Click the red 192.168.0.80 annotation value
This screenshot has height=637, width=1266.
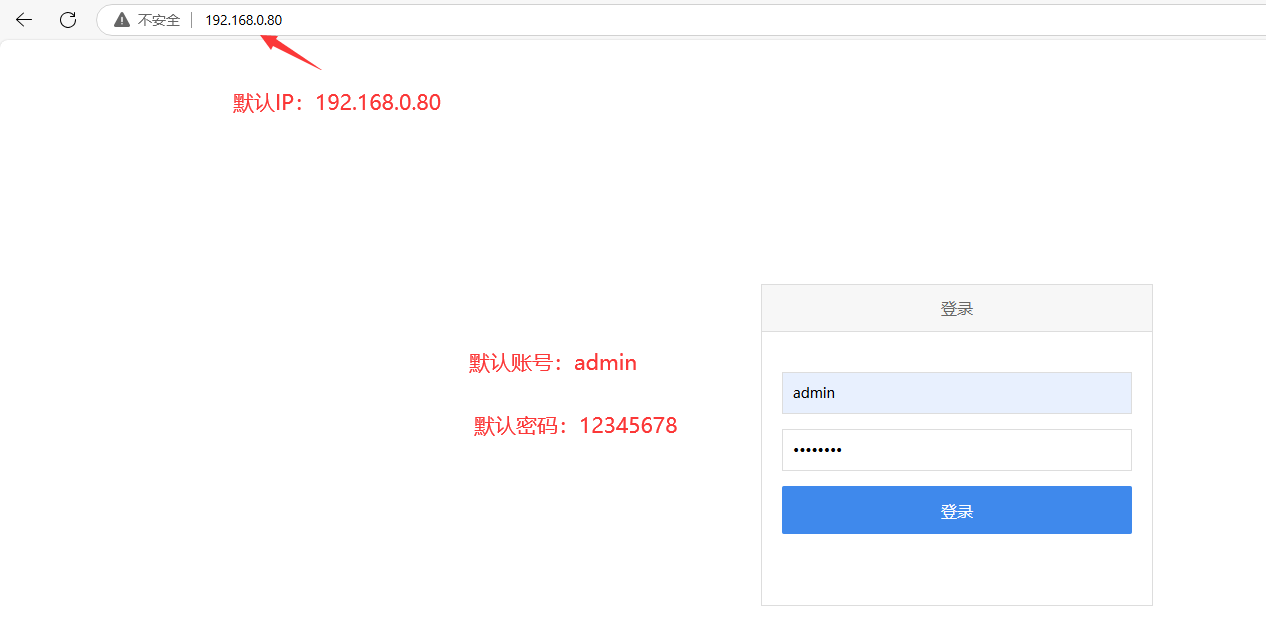point(378,103)
